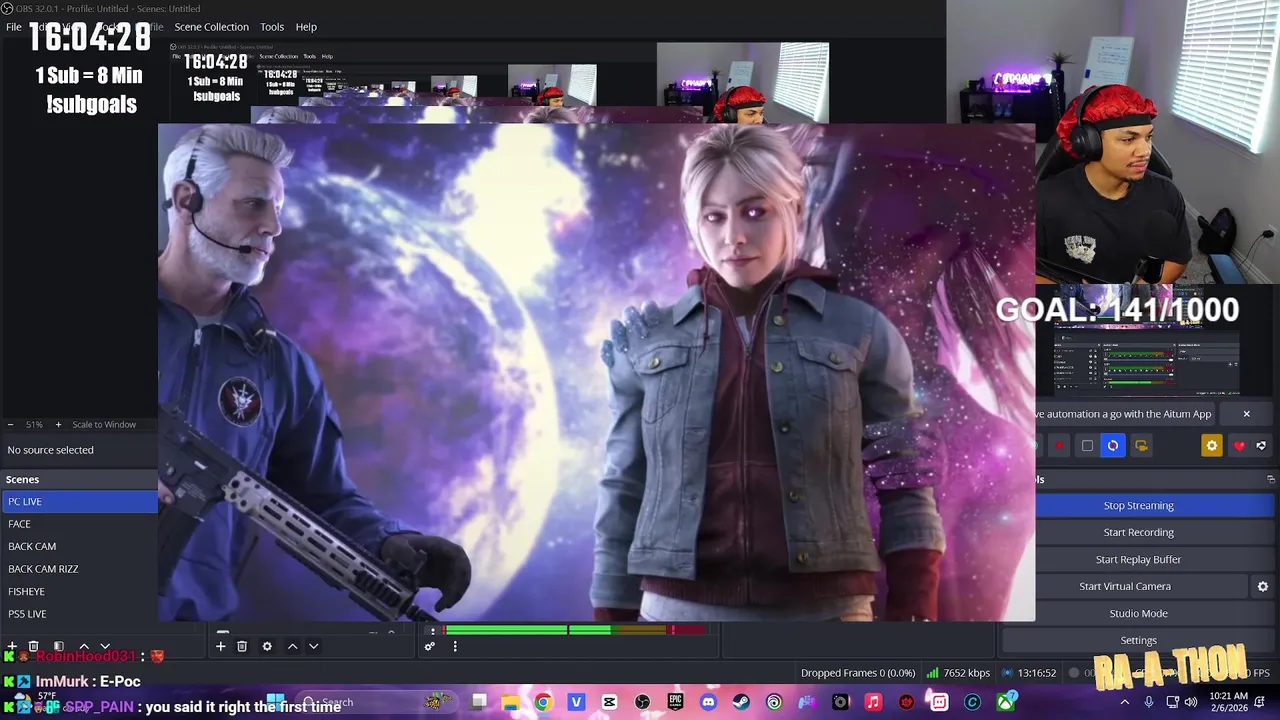Select the PS5 LIVE scene
1280x720 pixels.
79,614
